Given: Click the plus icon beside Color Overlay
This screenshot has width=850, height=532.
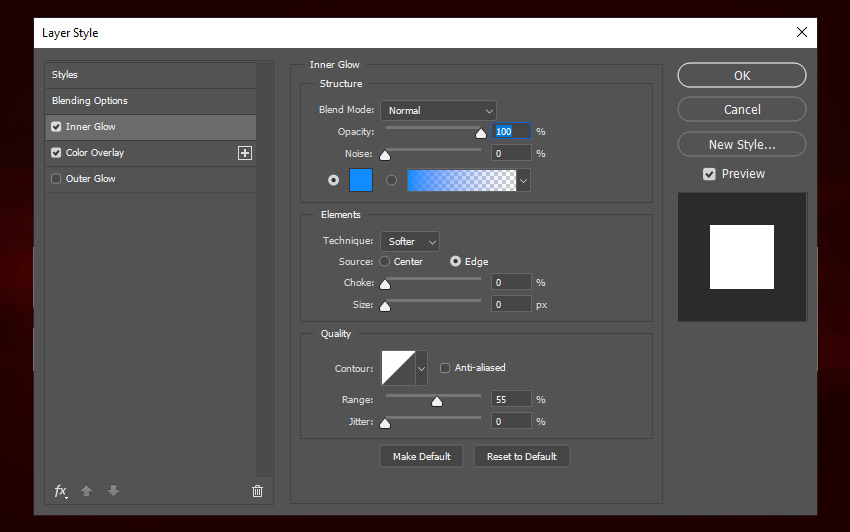Looking at the screenshot, I should click(245, 153).
